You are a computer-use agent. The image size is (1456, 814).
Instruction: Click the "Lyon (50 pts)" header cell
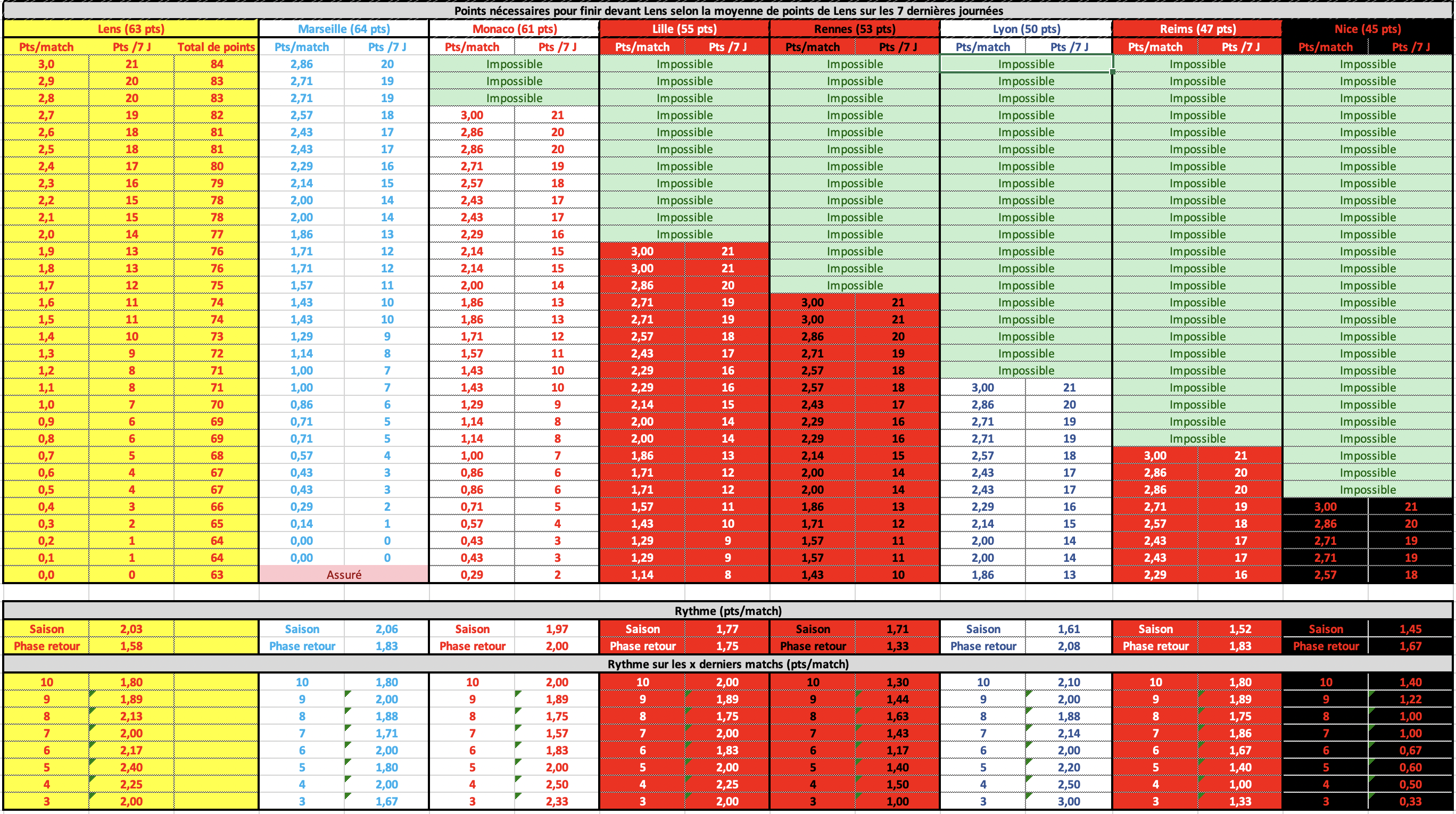[1026, 29]
